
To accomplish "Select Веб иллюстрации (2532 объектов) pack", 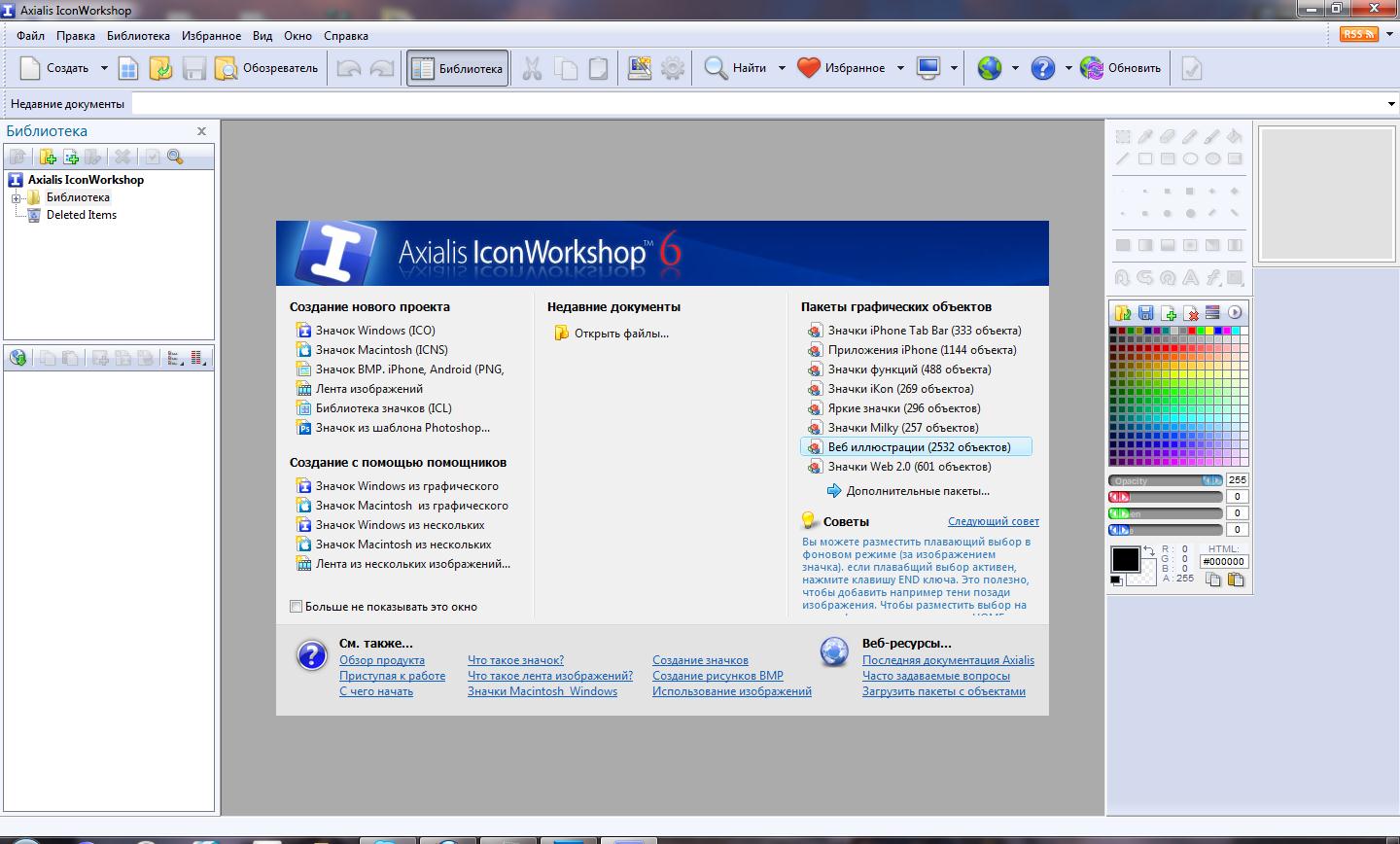I will tap(916, 447).
